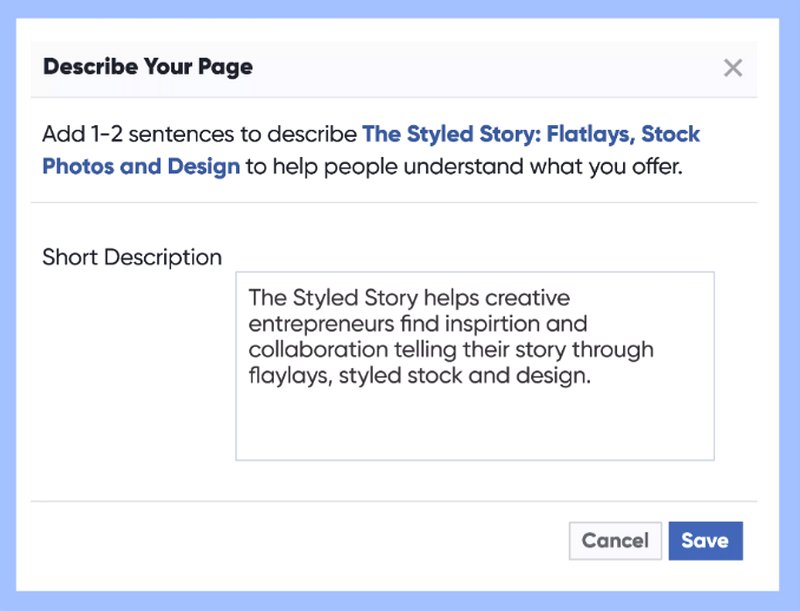Viewport: 800px width, 611px height.
Task: Cancel the page description edit
Action: (x=615, y=541)
